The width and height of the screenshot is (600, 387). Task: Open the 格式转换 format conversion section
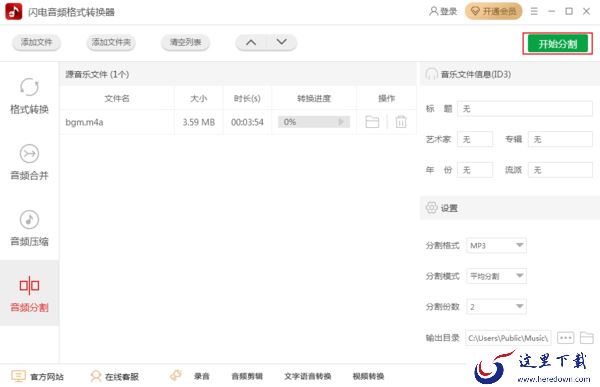point(29,96)
